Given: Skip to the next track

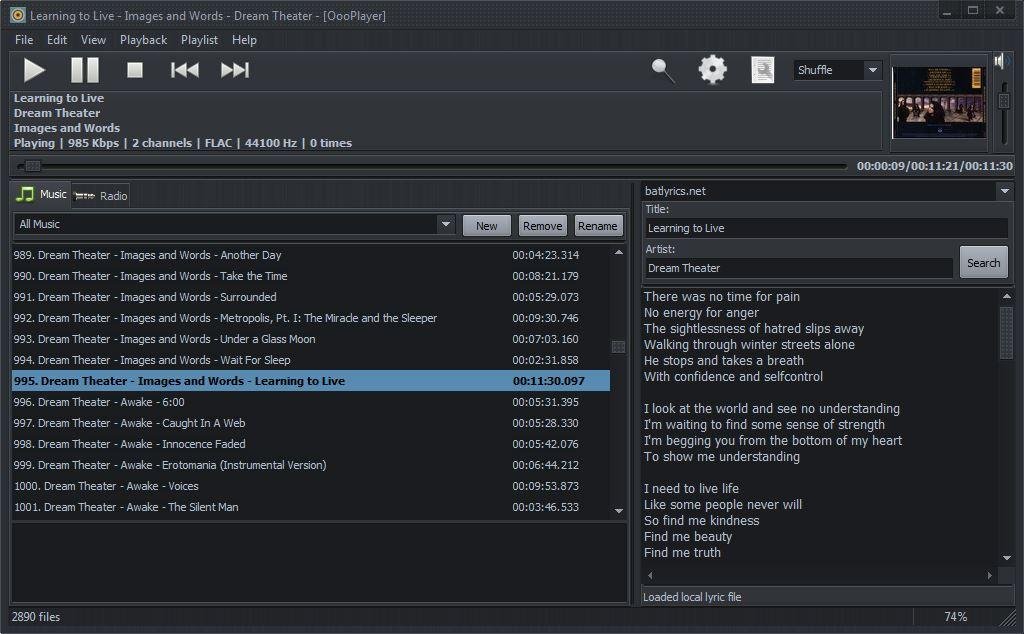Looking at the screenshot, I should (x=235, y=70).
